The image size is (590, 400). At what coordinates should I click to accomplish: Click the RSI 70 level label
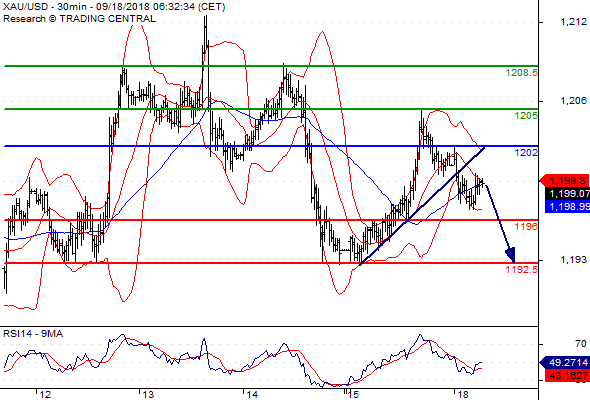581,344
